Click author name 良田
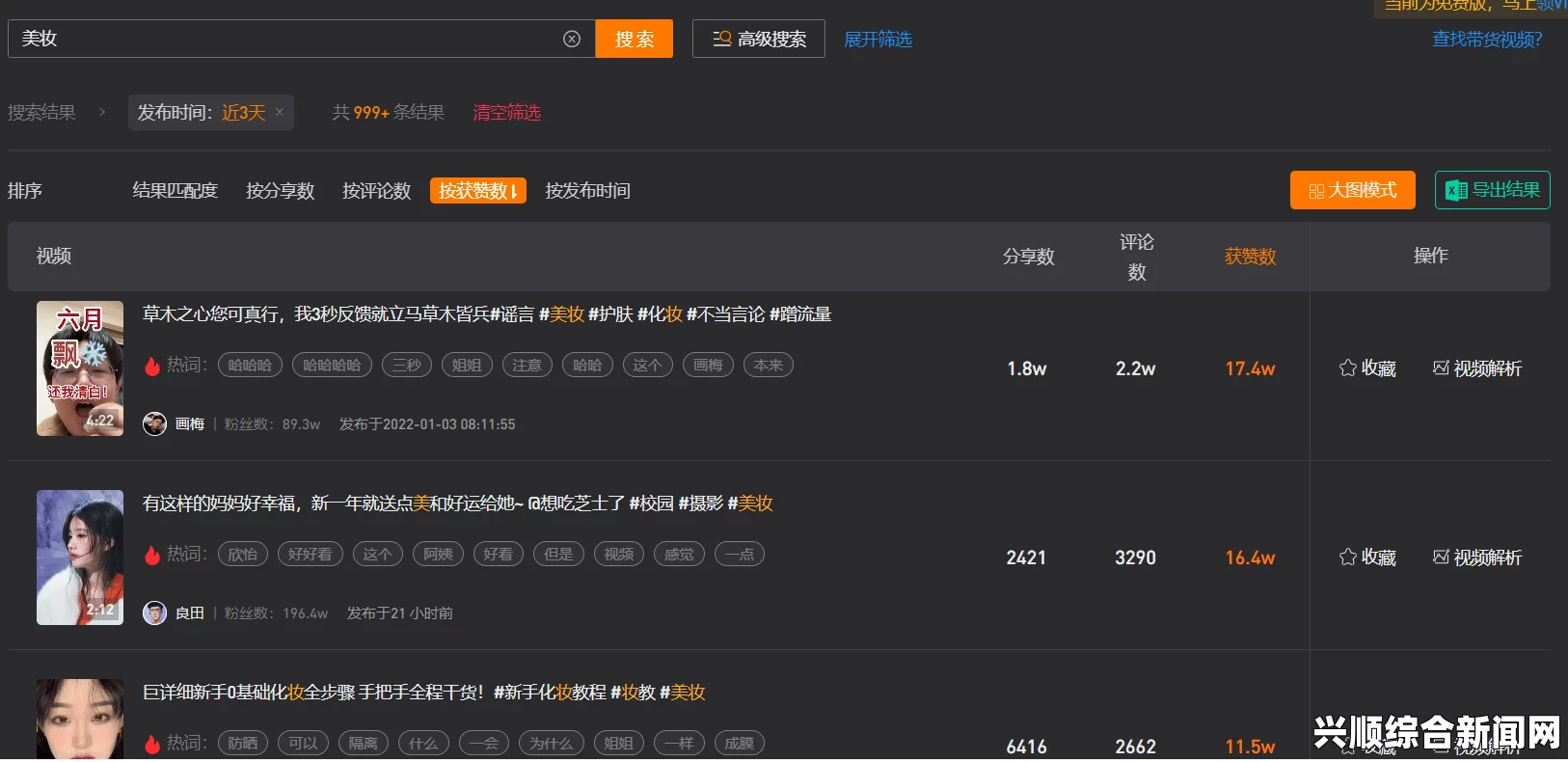The image size is (1568, 762). pos(190,613)
